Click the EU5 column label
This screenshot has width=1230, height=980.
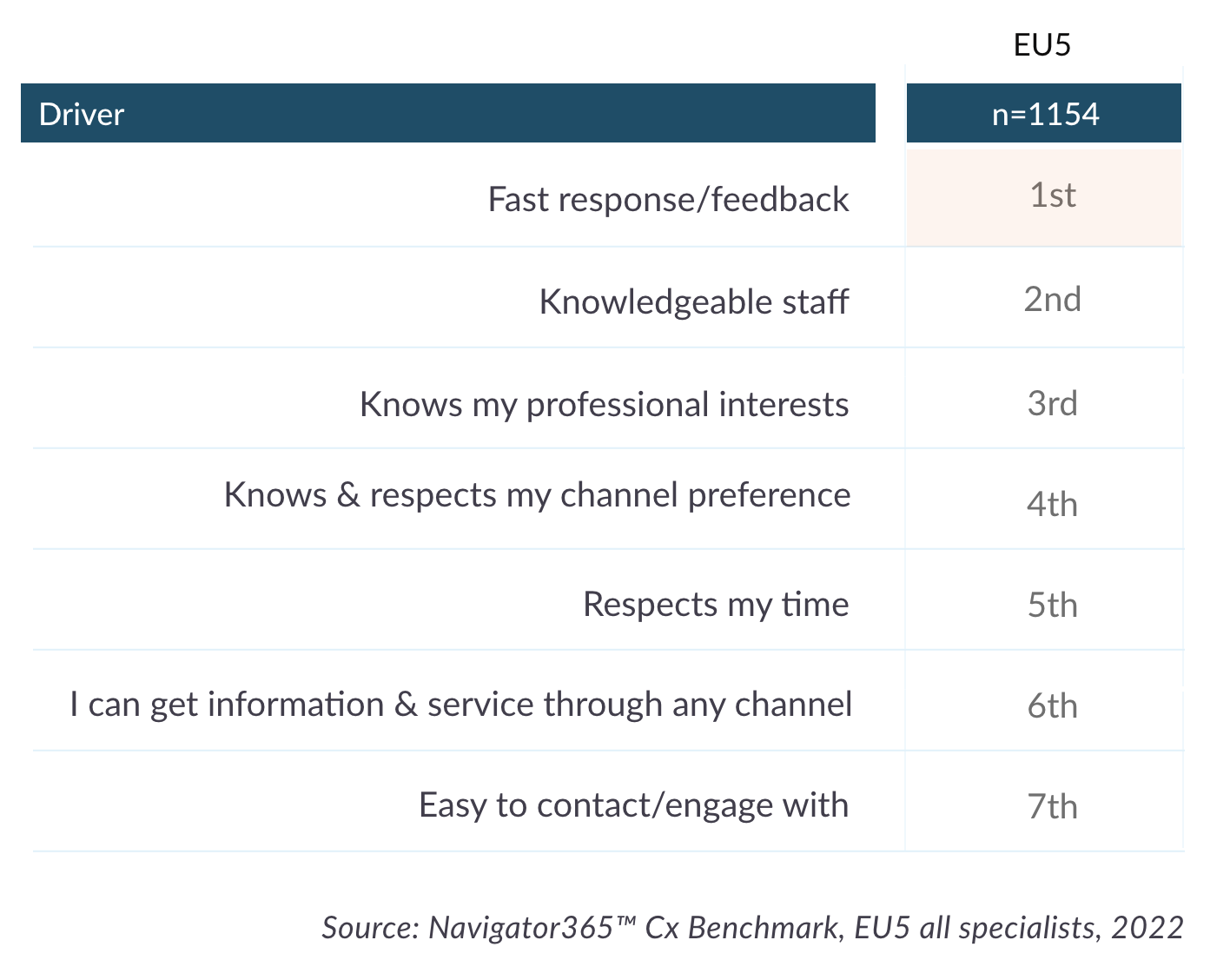(x=1042, y=44)
